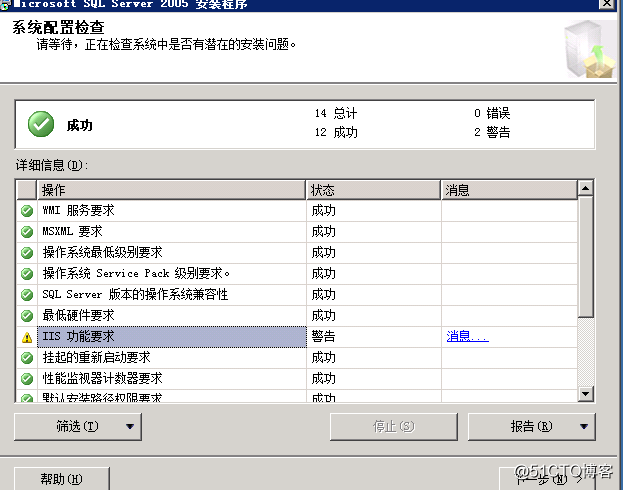Sort by the 操作 column header
Image resolution: width=623 pixels, height=490 pixels.
click(x=171, y=190)
